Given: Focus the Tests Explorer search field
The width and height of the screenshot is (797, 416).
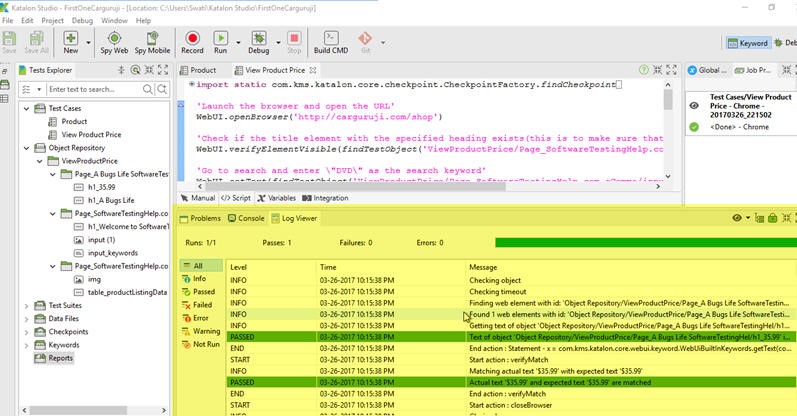Looking at the screenshot, I should (95, 89).
